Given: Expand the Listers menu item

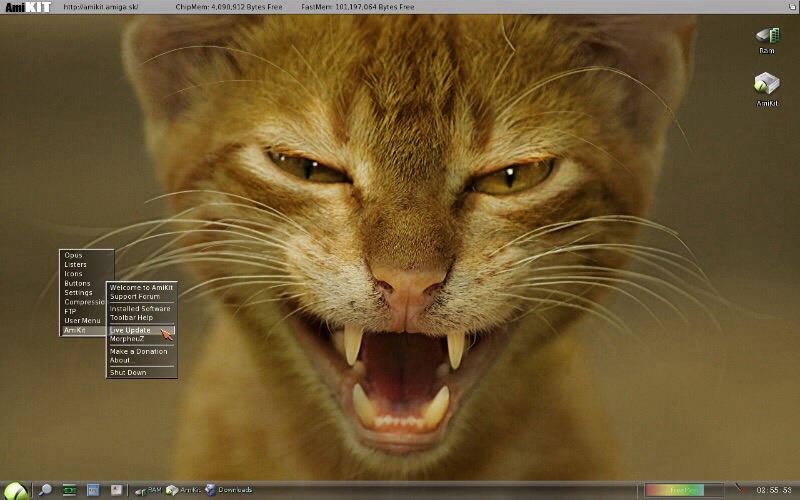Looking at the screenshot, I should point(76,265).
